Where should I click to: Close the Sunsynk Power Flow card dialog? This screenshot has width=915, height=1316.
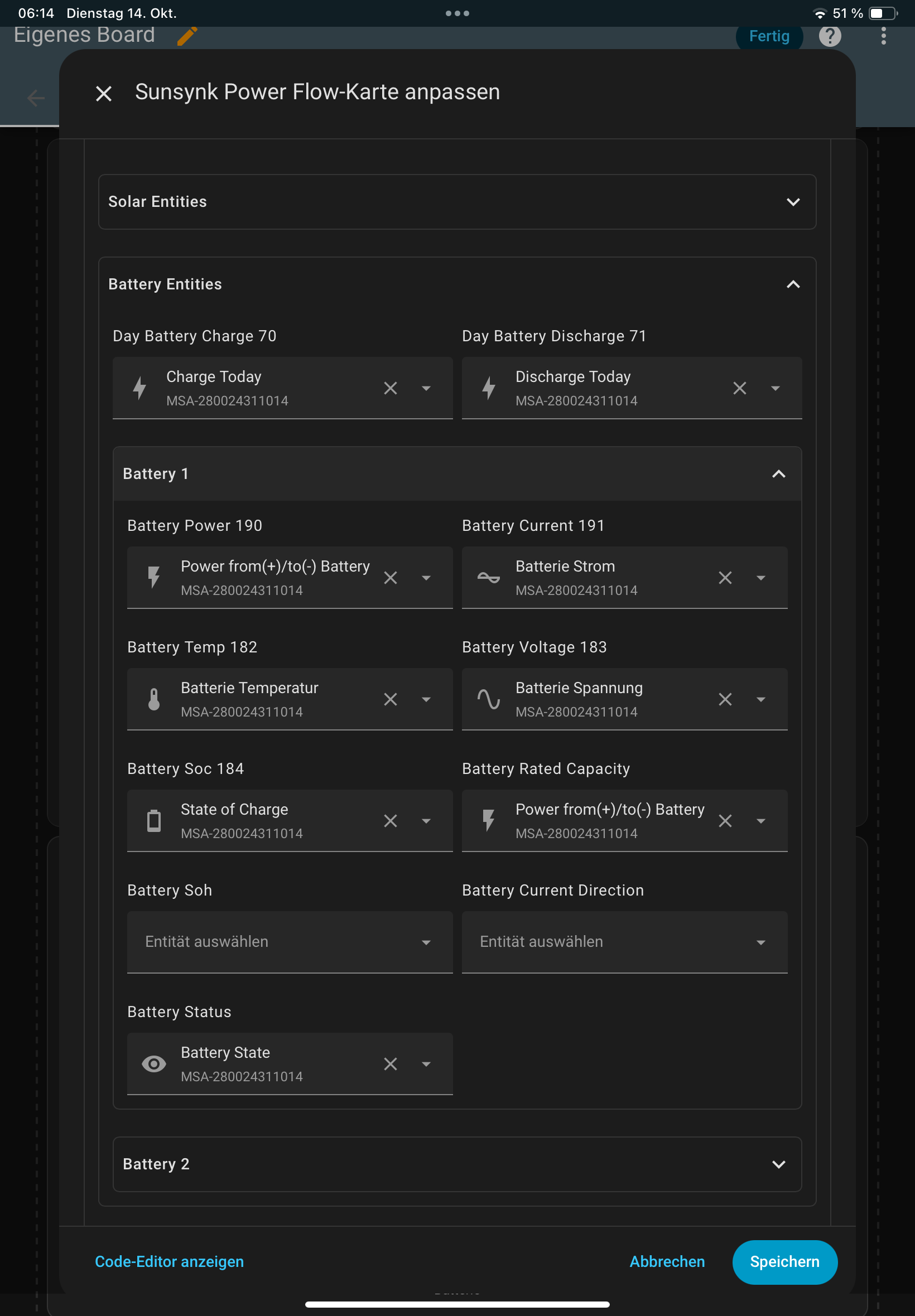103,93
